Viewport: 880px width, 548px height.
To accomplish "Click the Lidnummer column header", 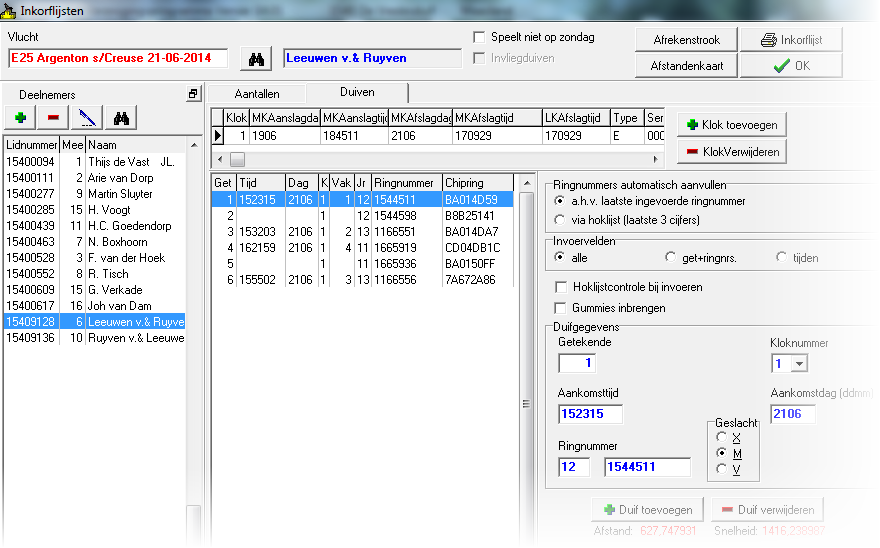I will pos(31,145).
